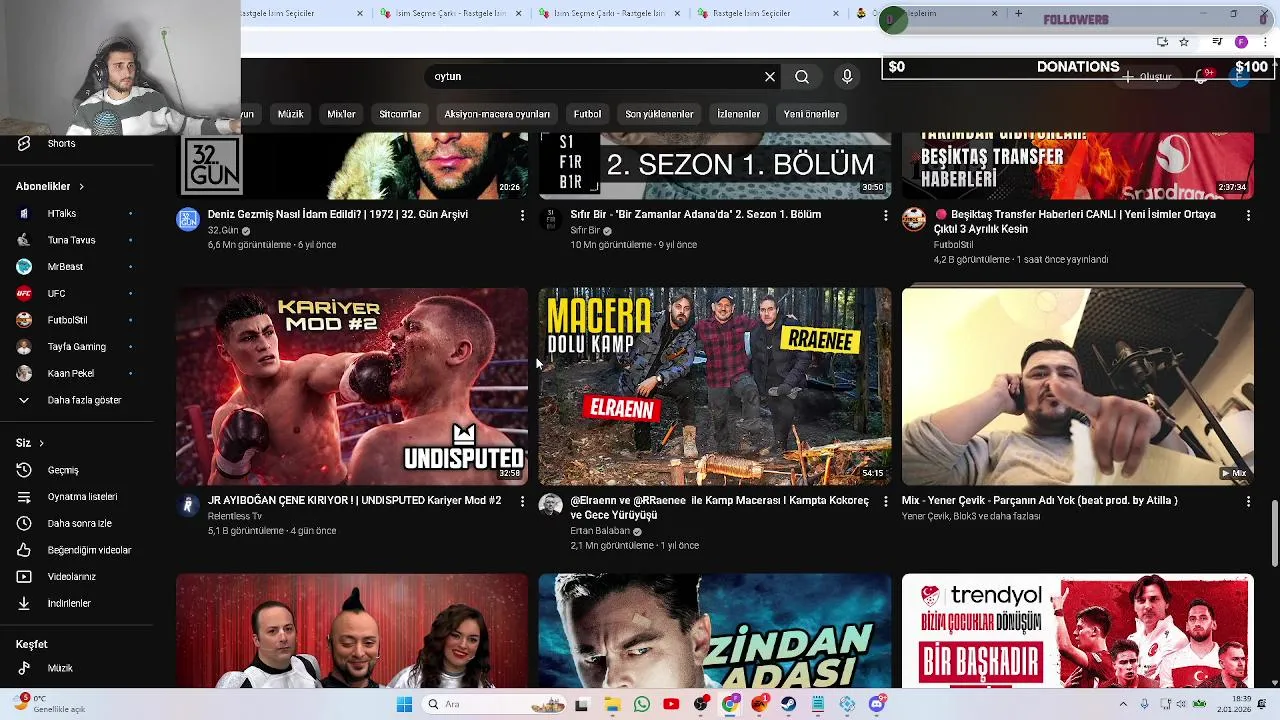Viewport: 1280px width, 720px height.
Task: Click the YouTube search magnifier button
Action: pos(802,77)
